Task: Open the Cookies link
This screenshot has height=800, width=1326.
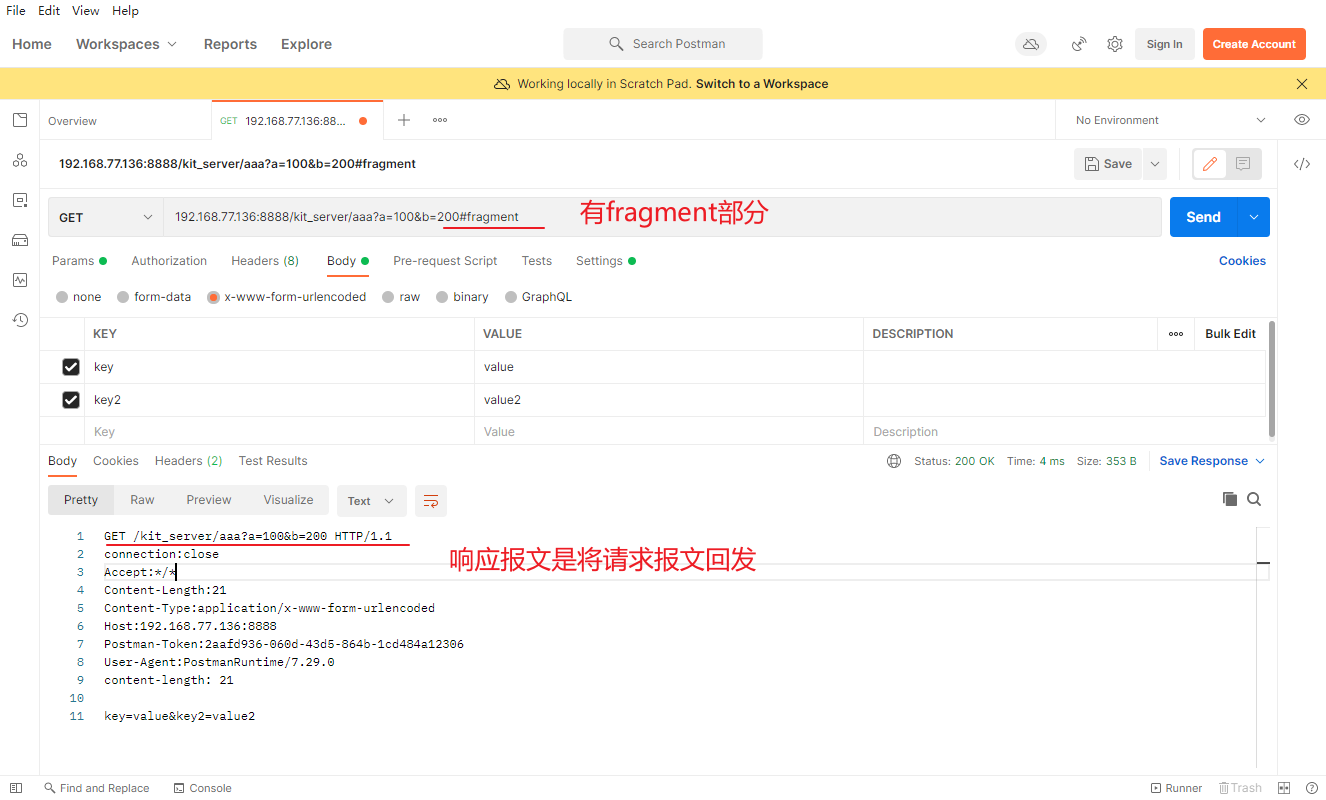Action: [1242, 261]
